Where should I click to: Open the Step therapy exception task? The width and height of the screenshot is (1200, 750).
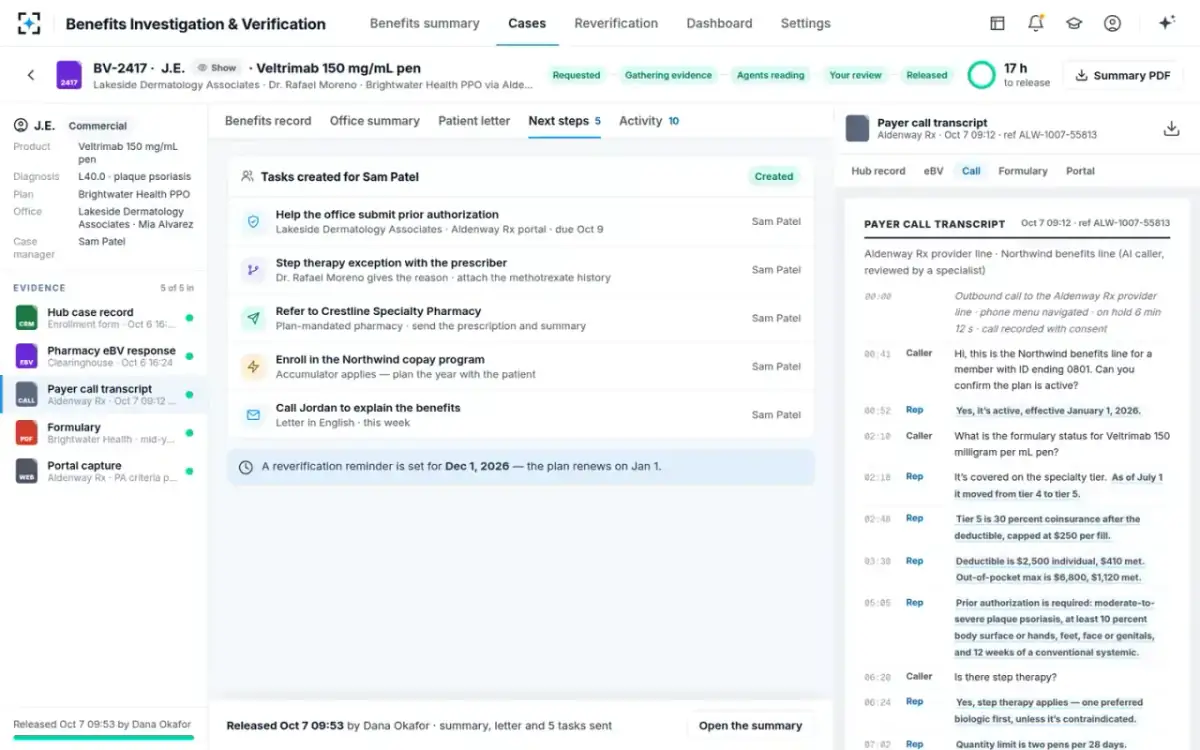521,270
